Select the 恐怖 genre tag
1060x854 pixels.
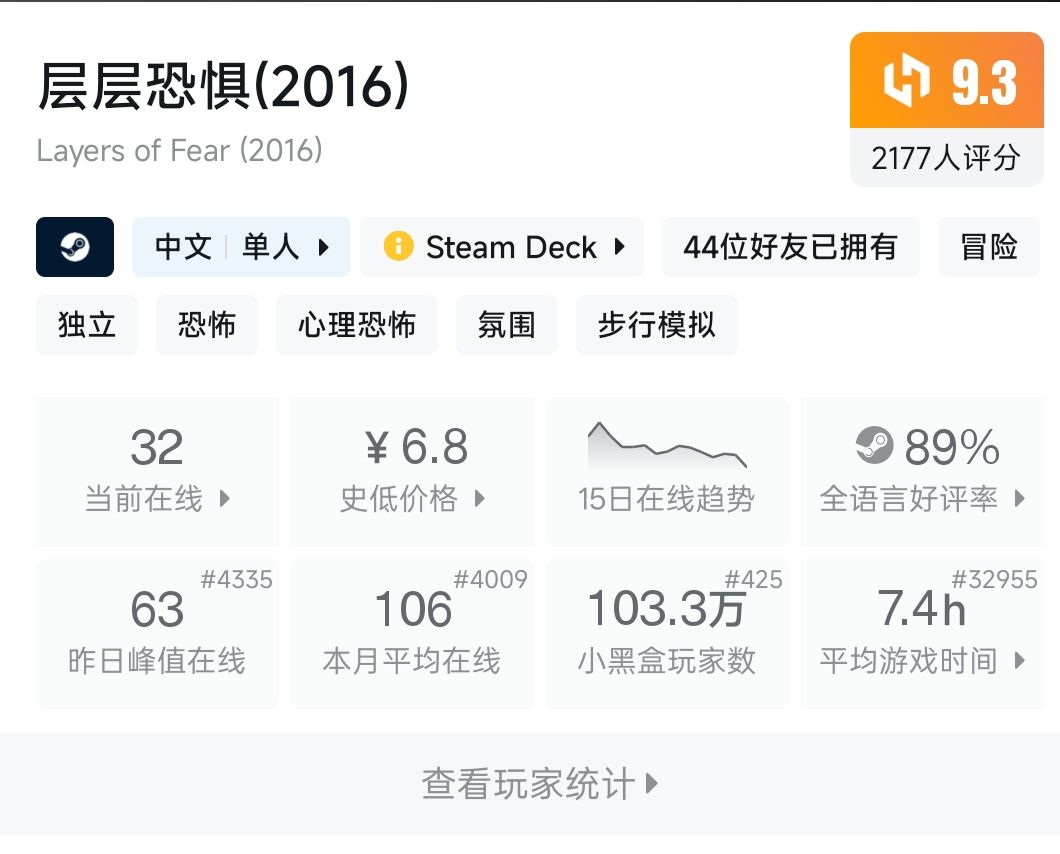pyautogui.click(x=207, y=325)
